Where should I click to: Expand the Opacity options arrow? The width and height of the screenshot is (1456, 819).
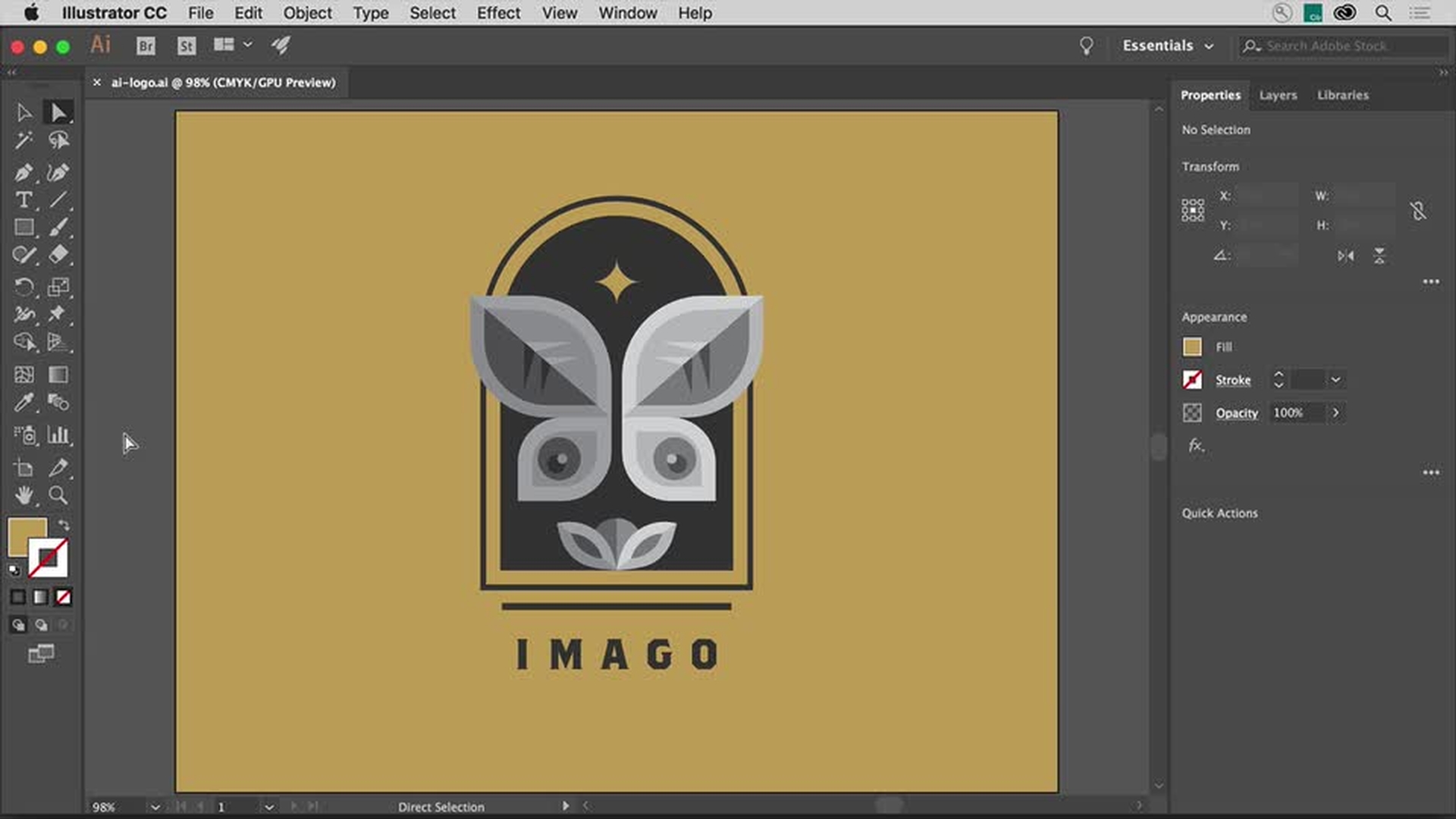click(1335, 413)
